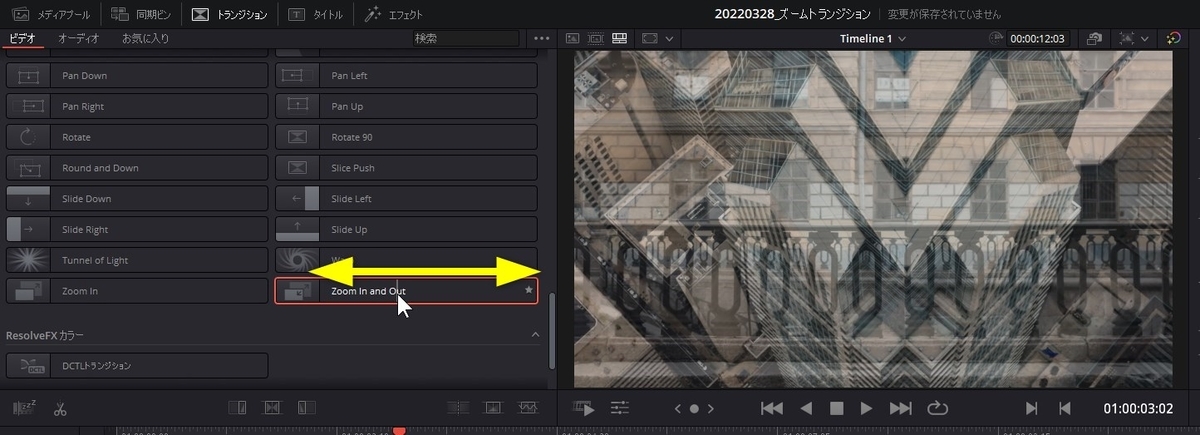1200x435 pixels.
Task: Open the three-dot options menu beside search
Action: [542, 38]
